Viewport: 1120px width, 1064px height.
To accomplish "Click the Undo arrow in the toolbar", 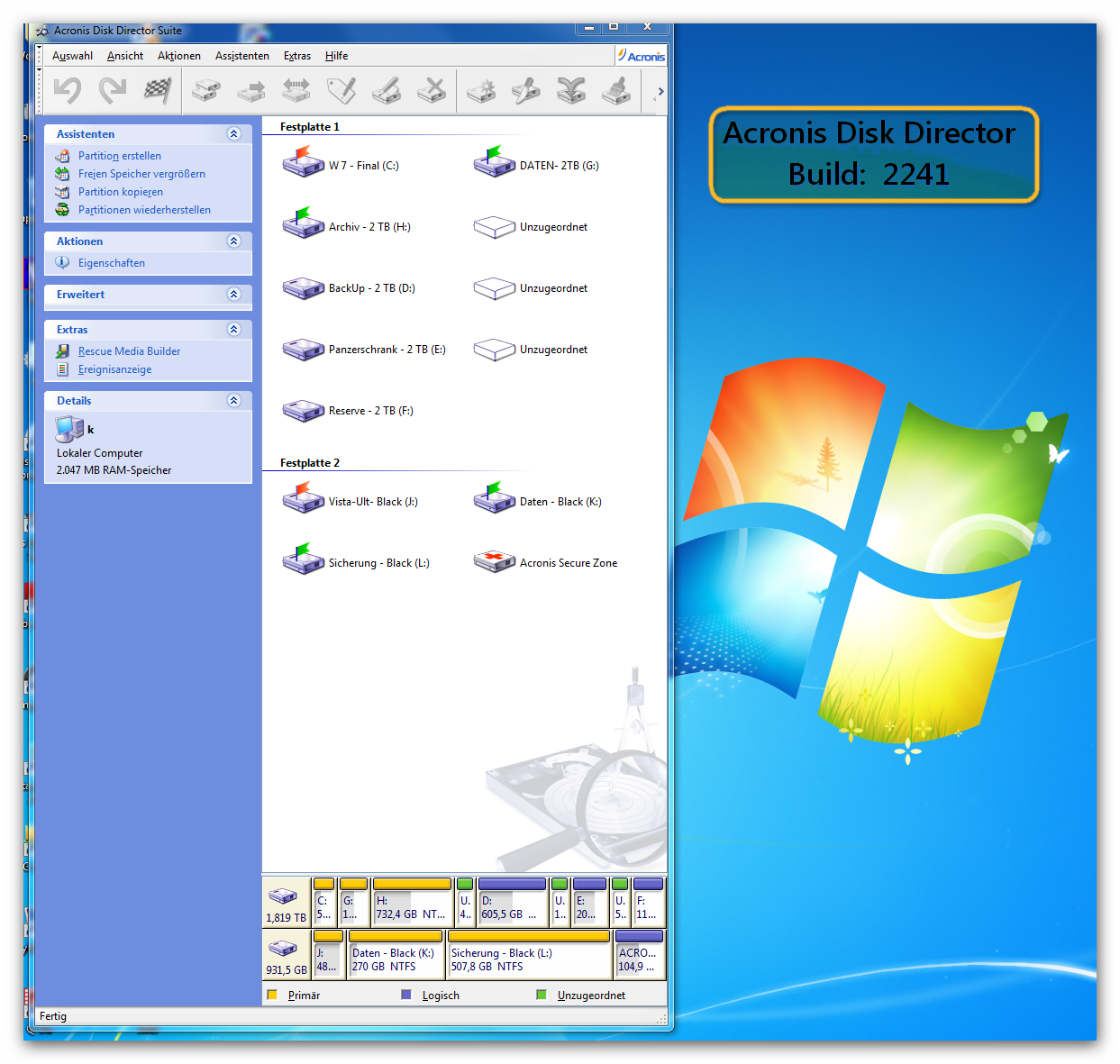I will click(68, 90).
